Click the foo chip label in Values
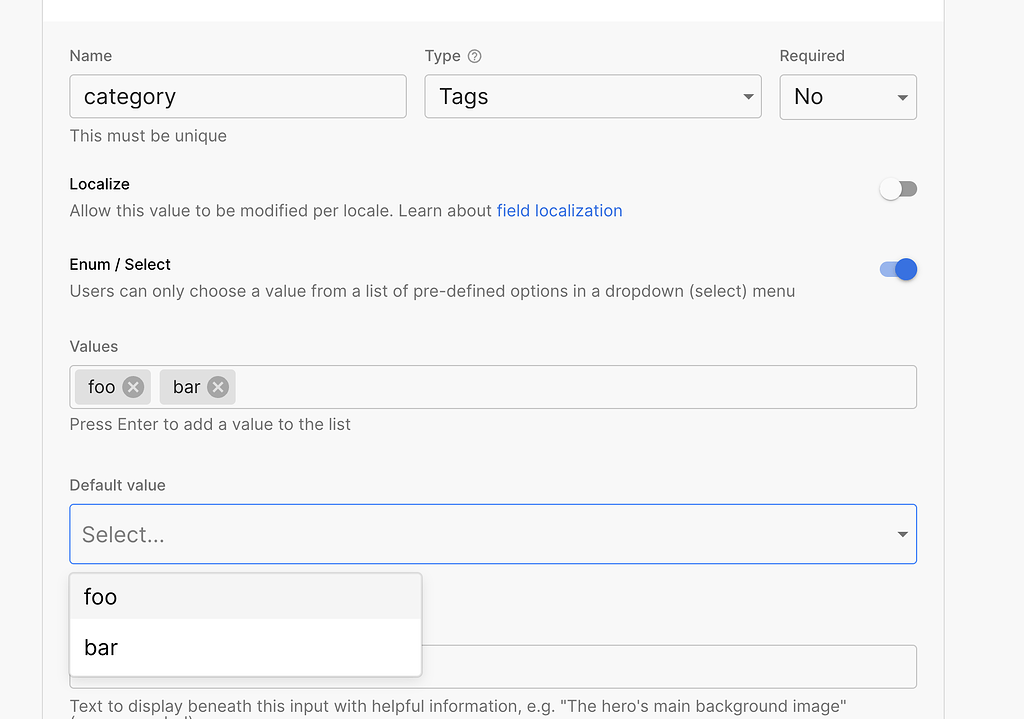Screen dimensions: 1024x719 pyautogui.click(x=102, y=387)
